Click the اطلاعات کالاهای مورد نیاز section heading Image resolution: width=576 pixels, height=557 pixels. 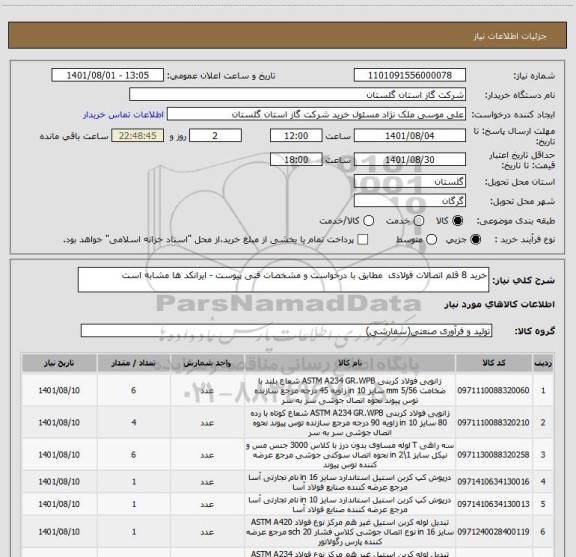click(500, 304)
